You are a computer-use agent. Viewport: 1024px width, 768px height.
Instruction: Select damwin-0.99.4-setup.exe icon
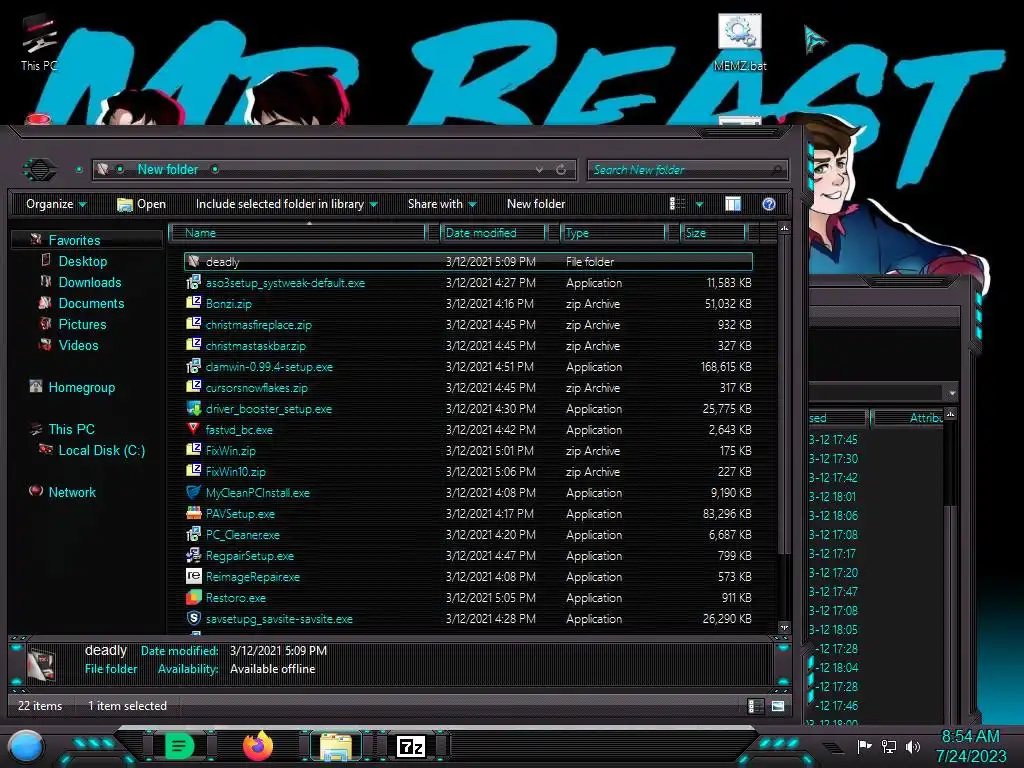pos(193,366)
